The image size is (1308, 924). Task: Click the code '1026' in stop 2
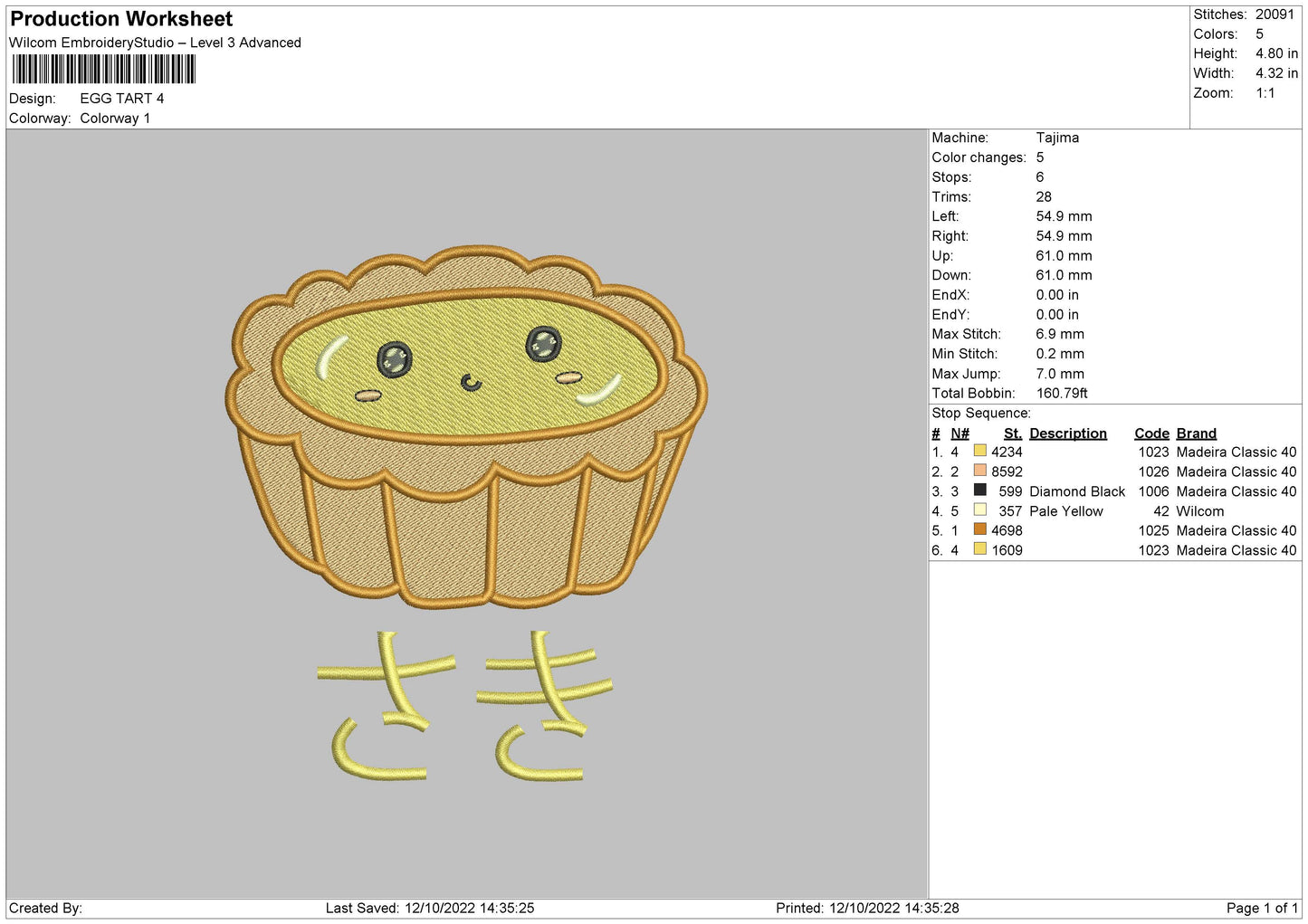coord(1153,472)
